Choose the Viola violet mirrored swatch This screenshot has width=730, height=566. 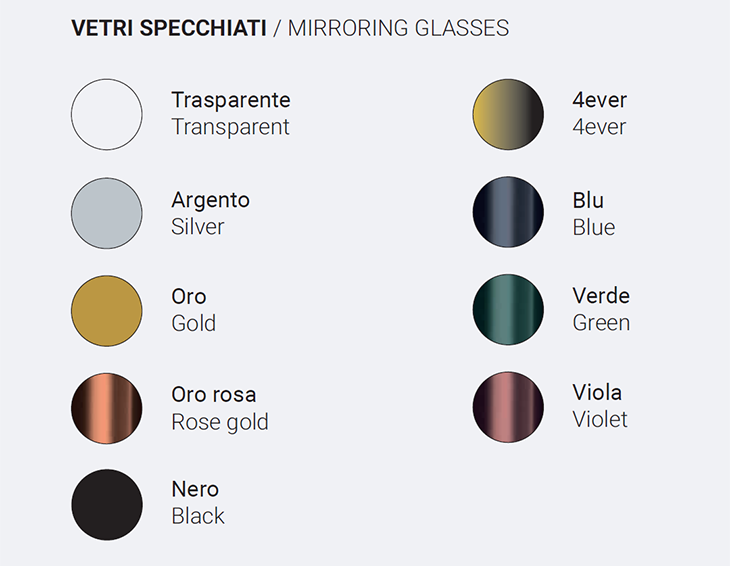[508, 407]
